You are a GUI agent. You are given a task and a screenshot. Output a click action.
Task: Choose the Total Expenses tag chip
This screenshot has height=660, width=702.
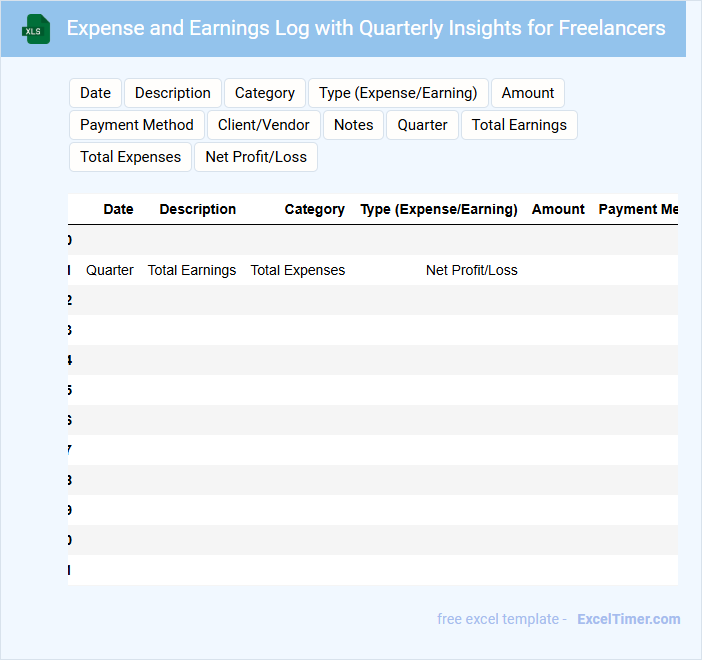click(130, 157)
